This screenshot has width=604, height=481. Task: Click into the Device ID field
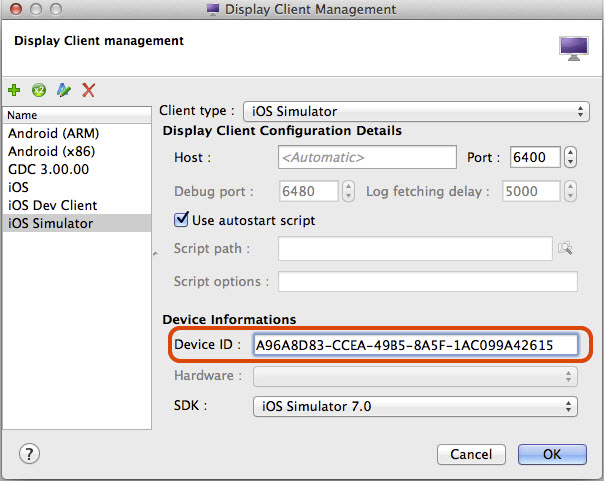pyautogui.click(x=415, y=345)
